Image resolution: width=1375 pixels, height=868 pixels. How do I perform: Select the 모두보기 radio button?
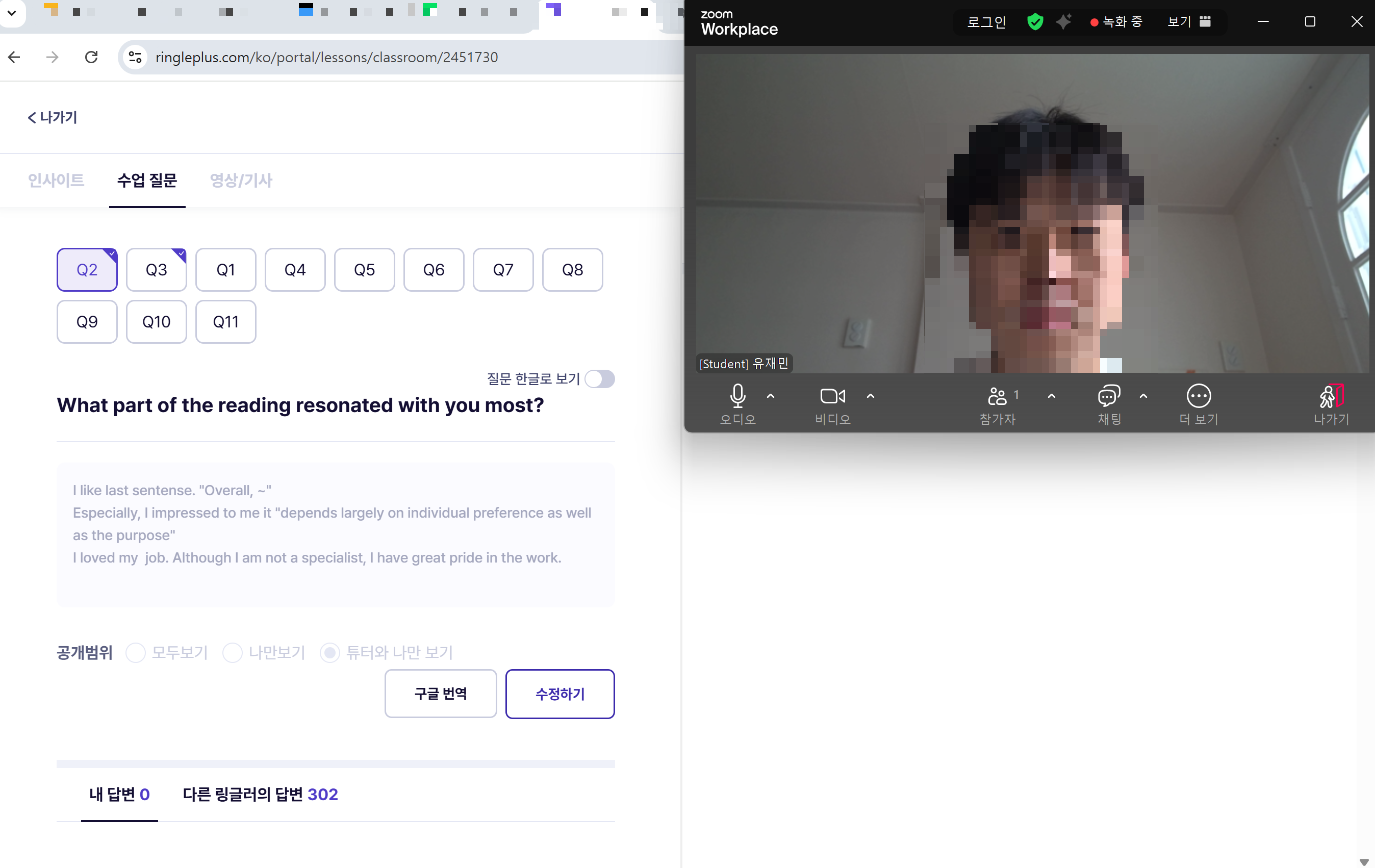click(136, 652)
